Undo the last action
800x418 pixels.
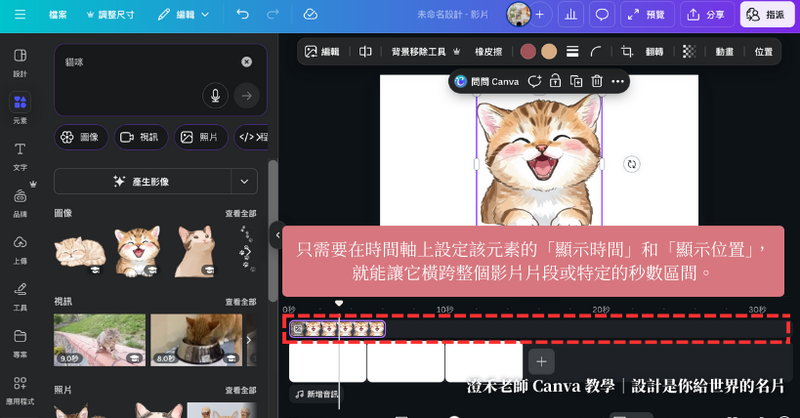(x=242, y=14)
